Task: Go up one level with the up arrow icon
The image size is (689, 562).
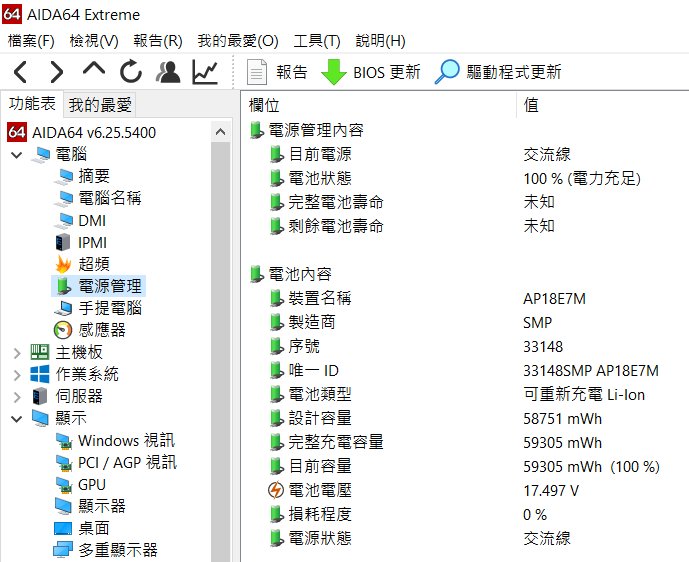Action: point(94,69)
